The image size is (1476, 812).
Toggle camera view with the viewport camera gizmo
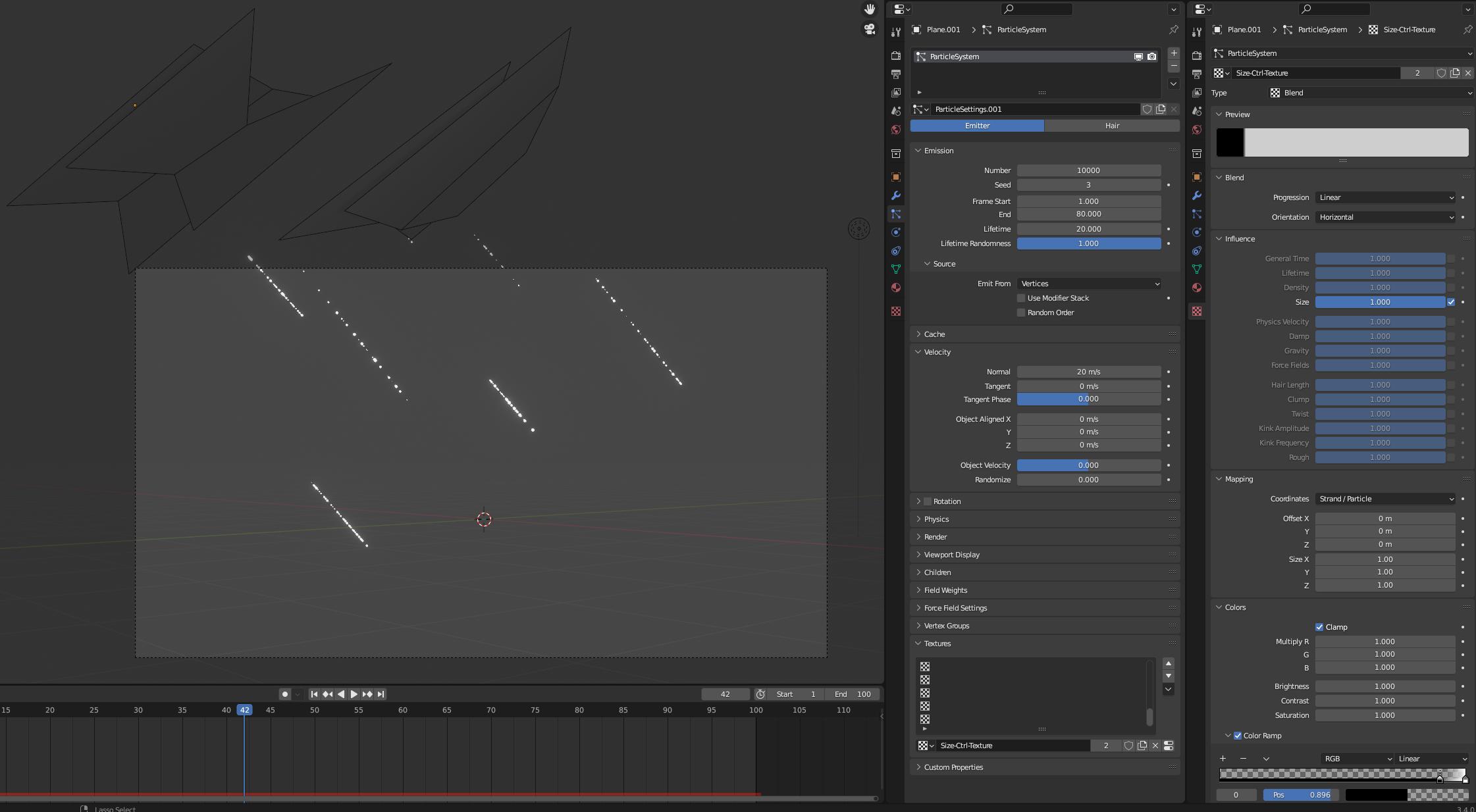[870, 30]
